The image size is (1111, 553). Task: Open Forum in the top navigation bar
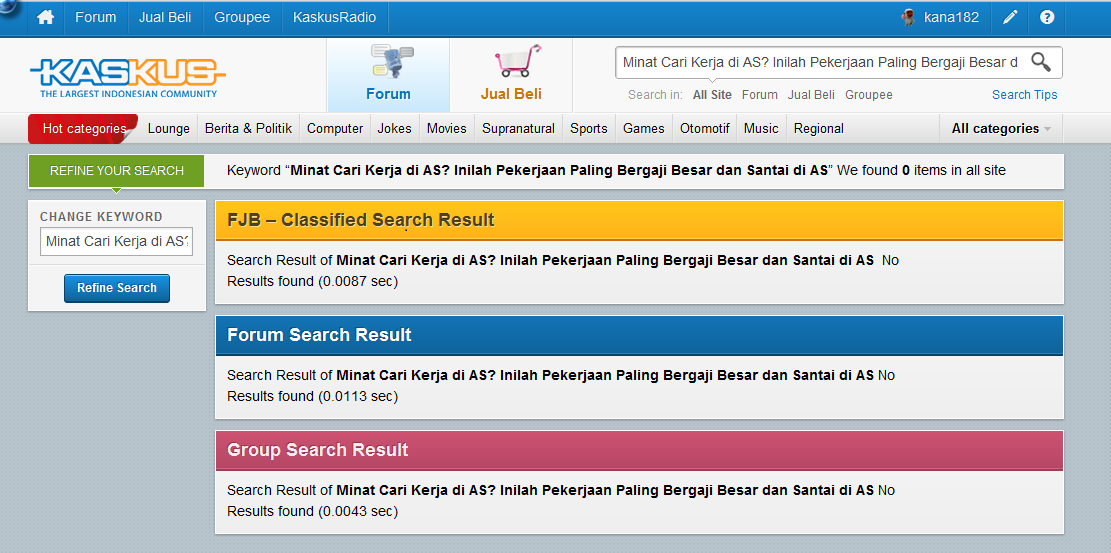point(96,18)
